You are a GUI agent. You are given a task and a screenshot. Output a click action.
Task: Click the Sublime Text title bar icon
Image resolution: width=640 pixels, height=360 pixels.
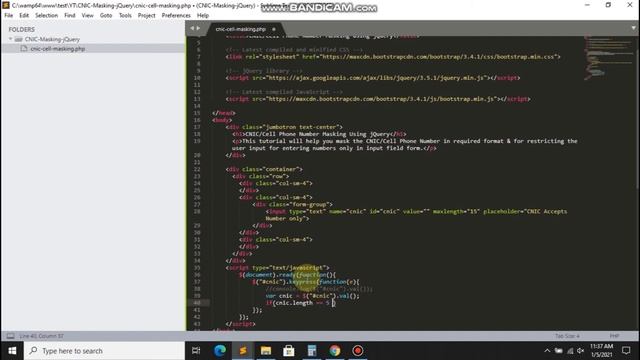(5, 5)
